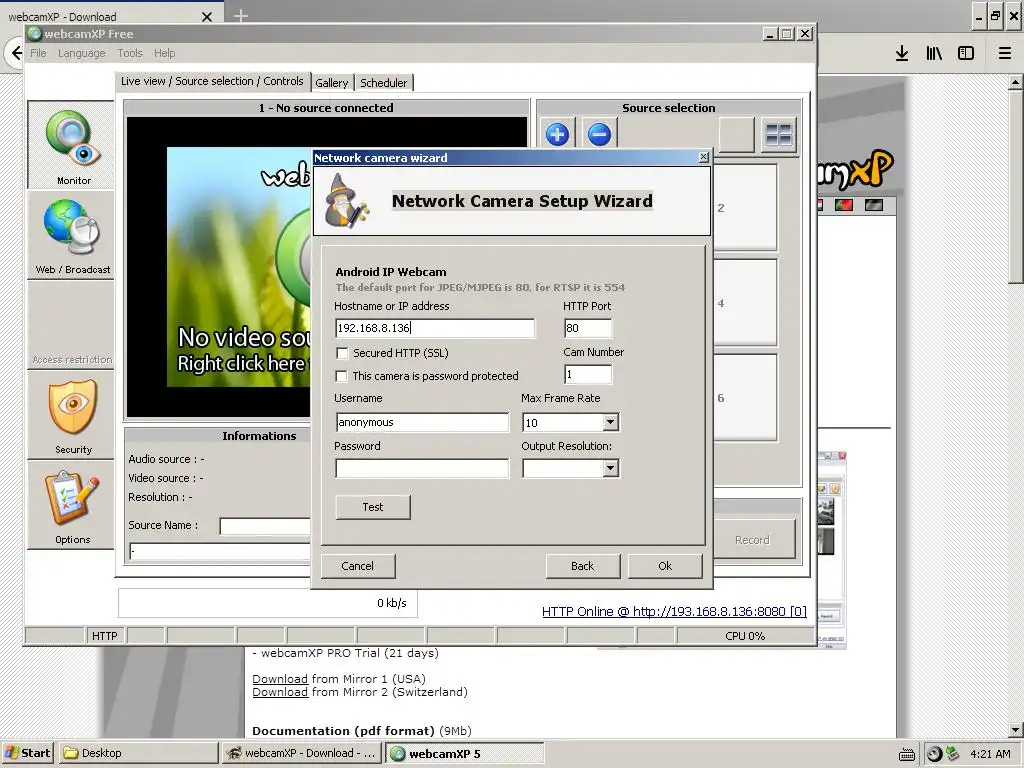Switch to multi-view grid layout icon
The image size is (1024, 768).
(778, 135)
